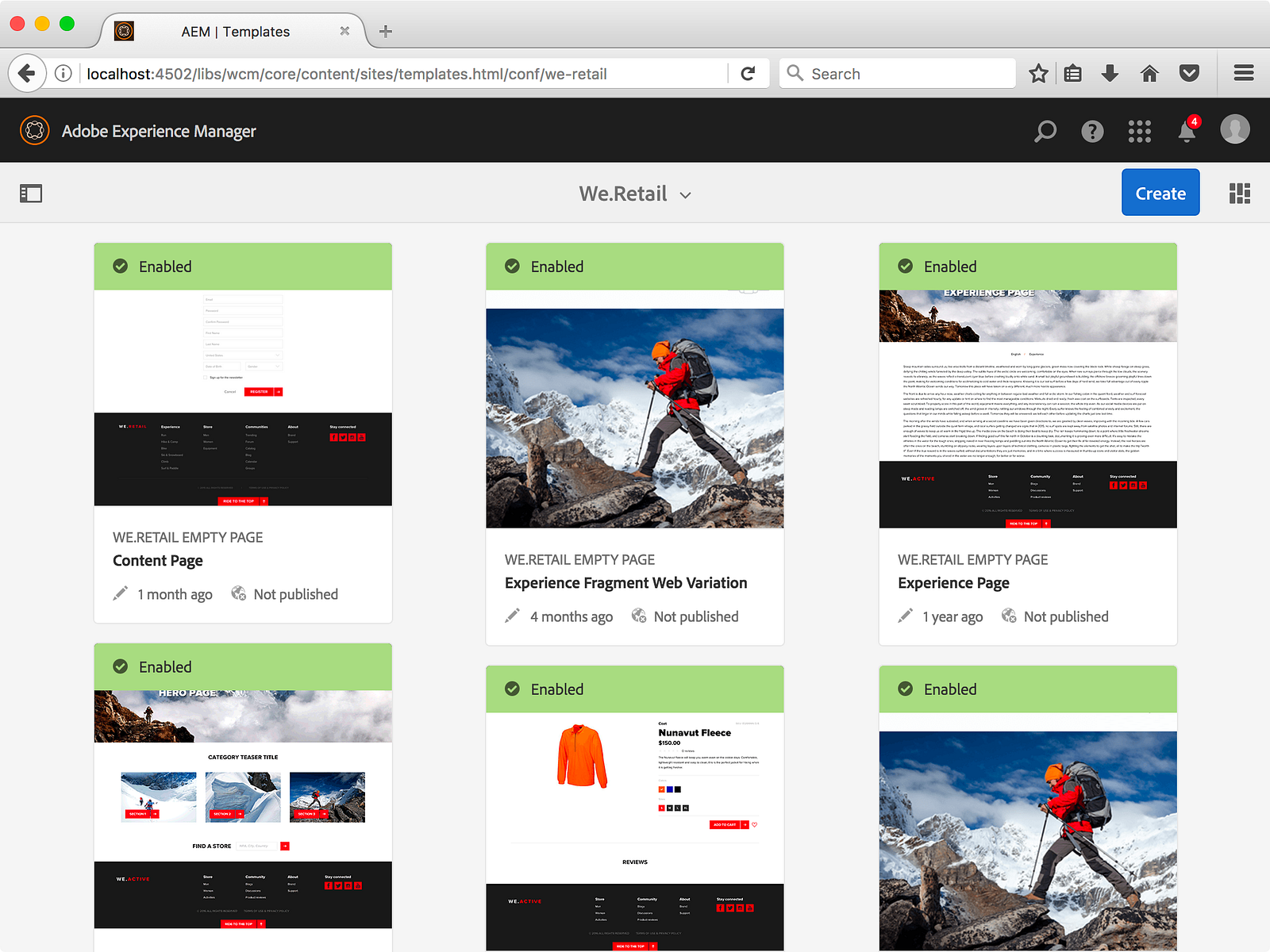Open the user profile avatar

(x=1235, y=129)
